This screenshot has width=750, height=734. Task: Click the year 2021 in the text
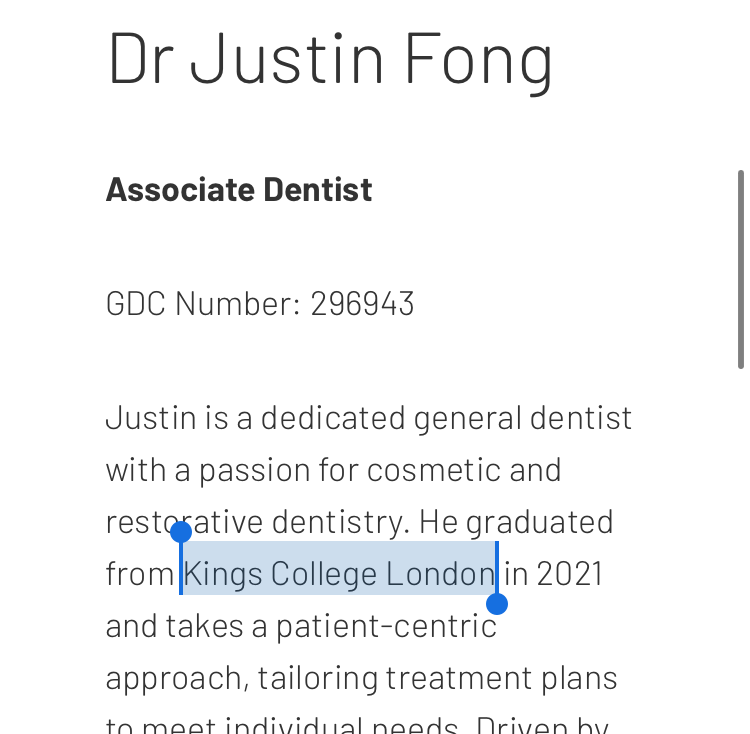point(570,573)
